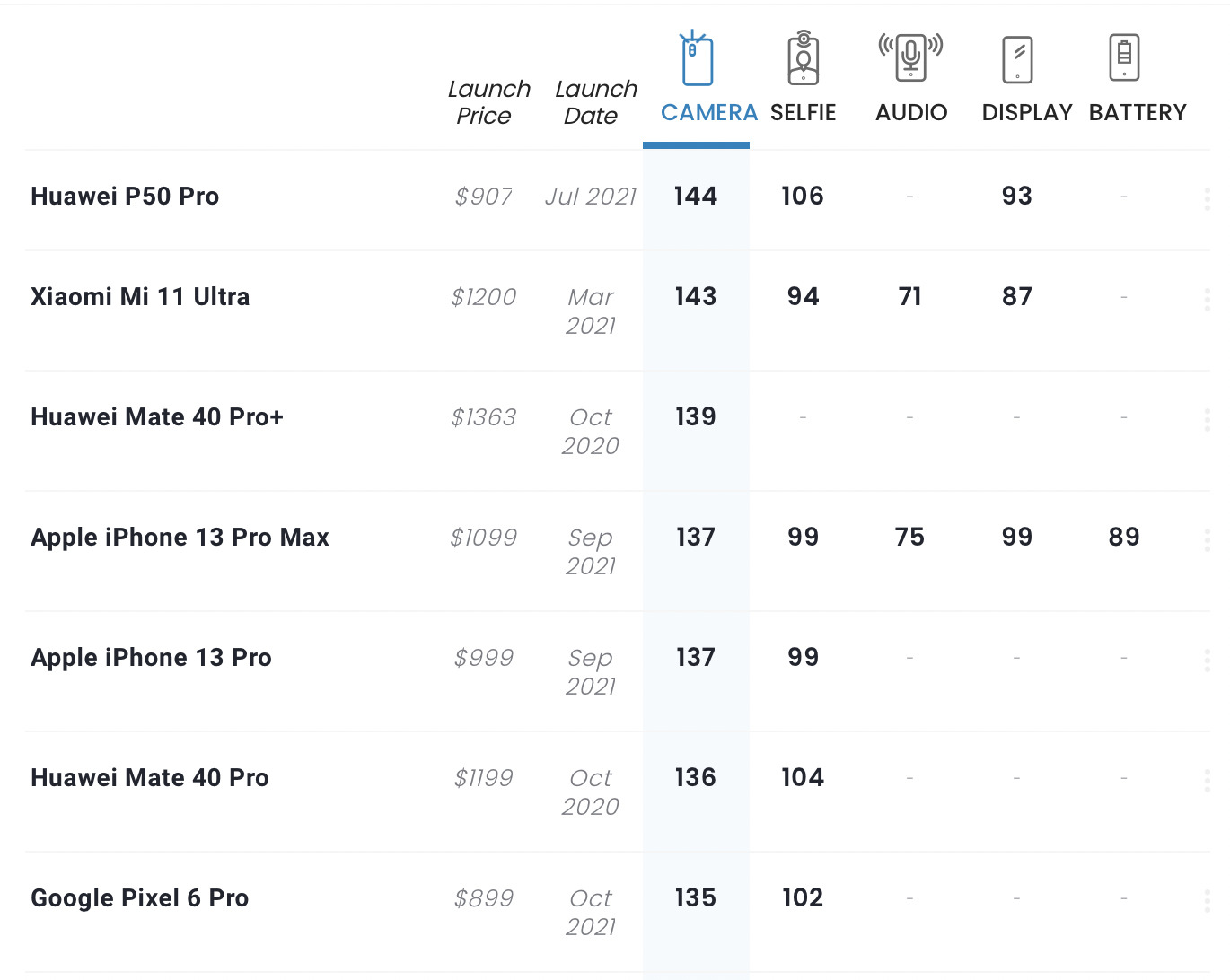1230x980 pixels.
Task: Open more options for Xiaomi Mi 11 Ultra
Action: (1207, 299)
